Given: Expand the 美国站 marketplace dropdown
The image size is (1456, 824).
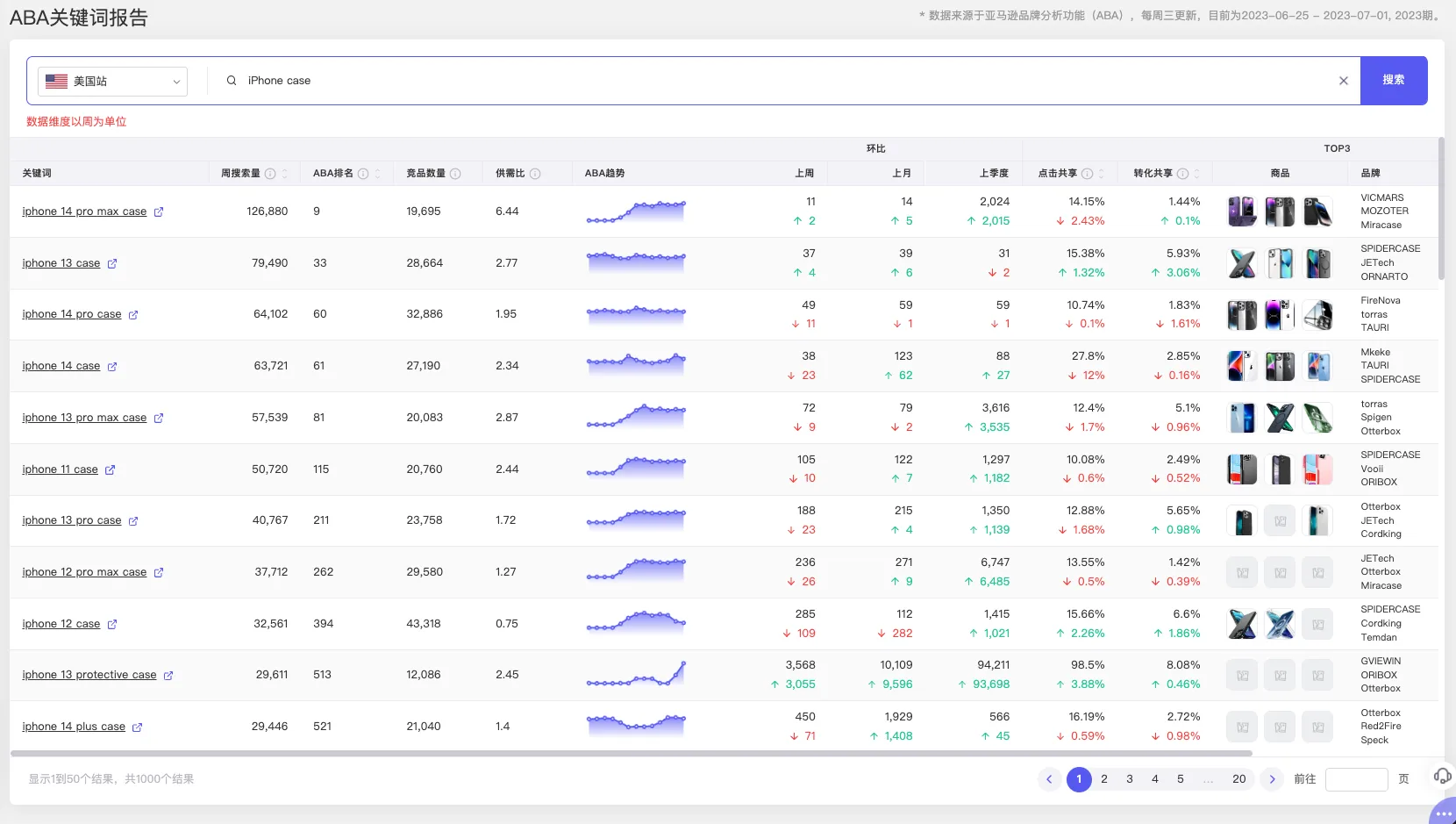Looking at the screenshot, I should pos(112,82).
